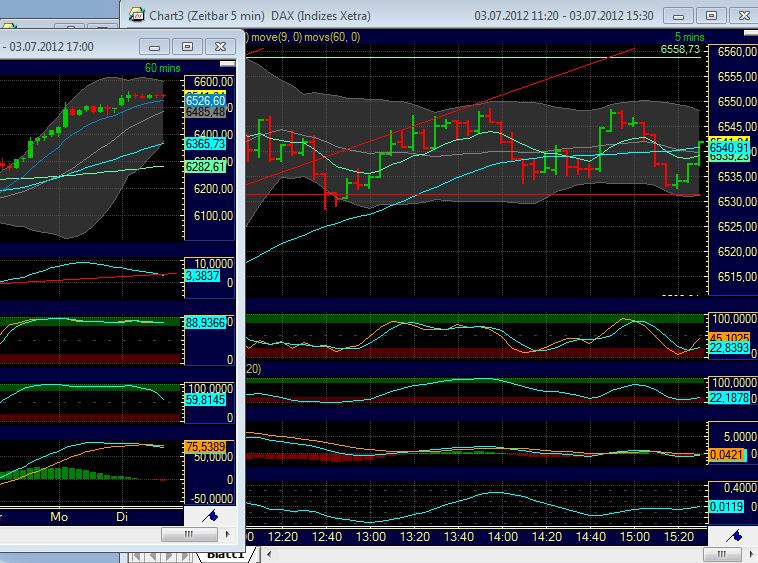Viewport: 758px width, 563px height.
Task: Go to previous sheet tab arrow
Action: (152, 557)
